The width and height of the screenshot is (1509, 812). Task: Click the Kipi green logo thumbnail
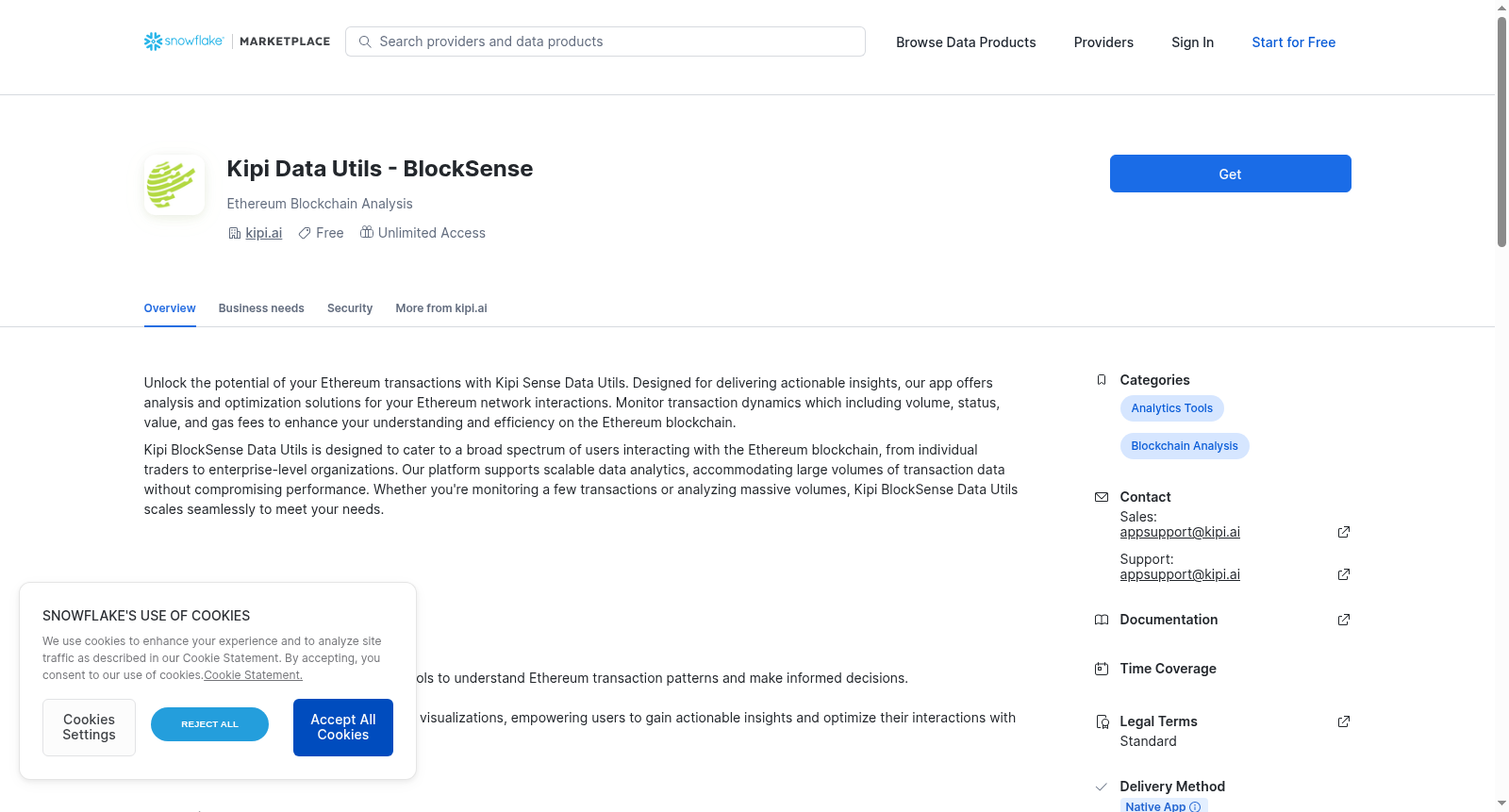coord(174,185)
